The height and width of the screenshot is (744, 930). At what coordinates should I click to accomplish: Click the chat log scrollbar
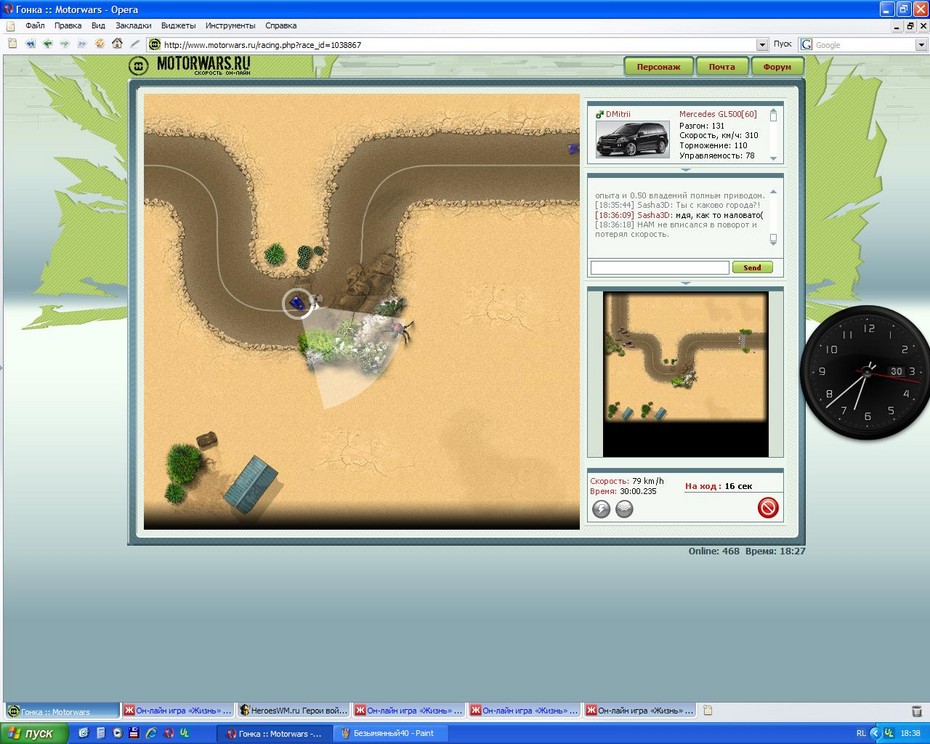pyautogui.click(x=772, y=215)
